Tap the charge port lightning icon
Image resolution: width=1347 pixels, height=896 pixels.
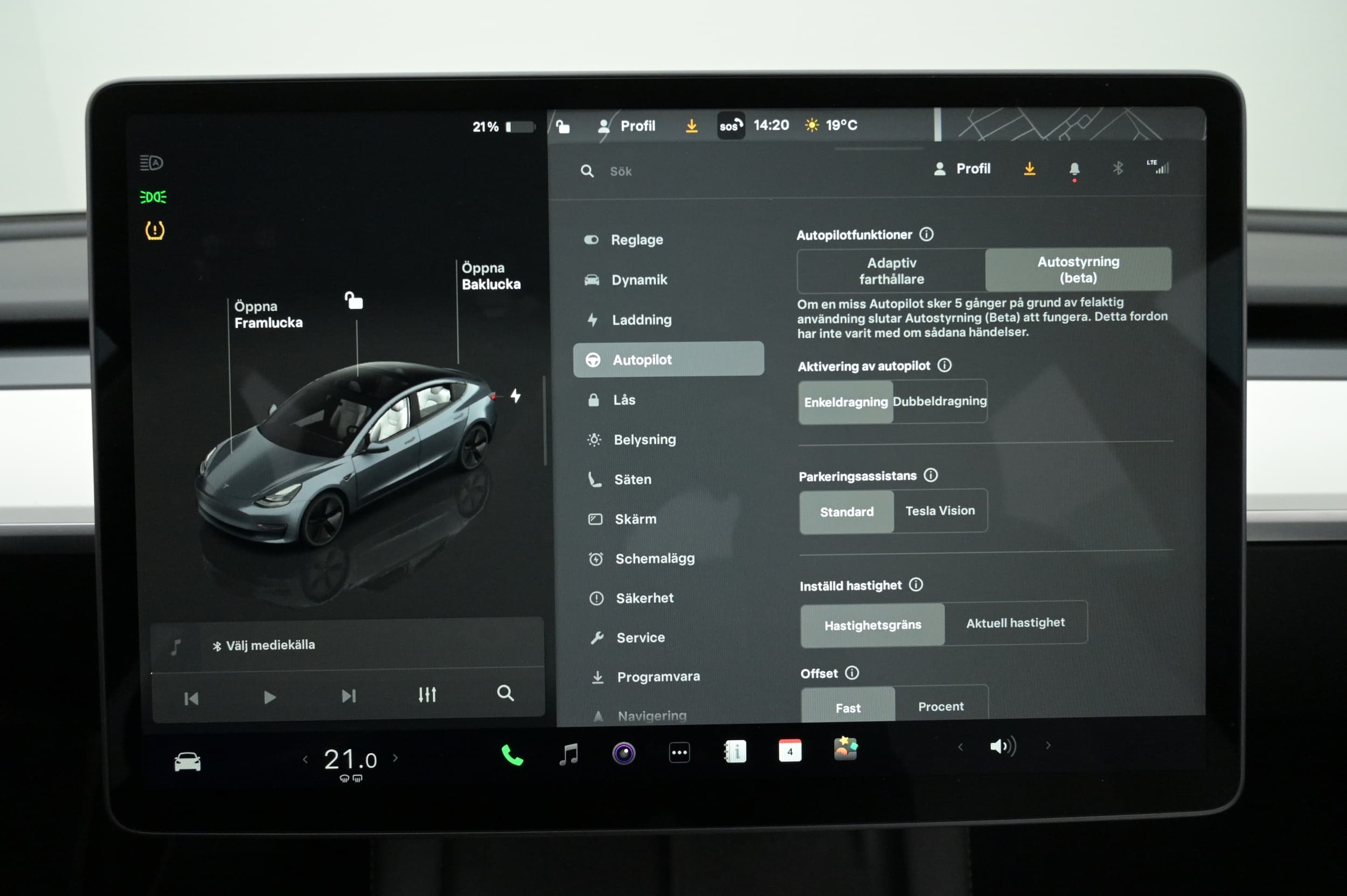pos(516,395)
